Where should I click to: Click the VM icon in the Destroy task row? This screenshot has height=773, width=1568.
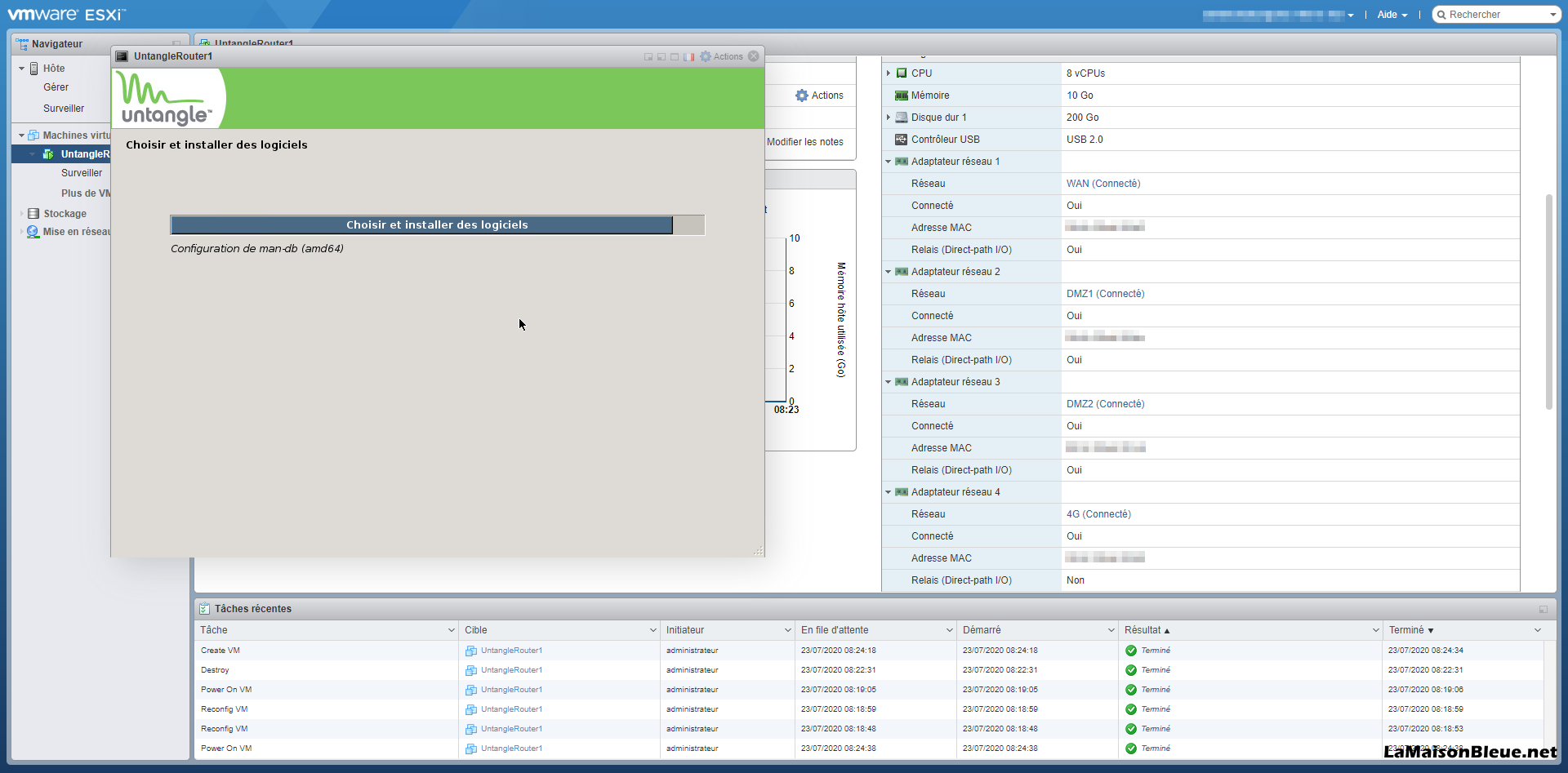click(x=471, y=670)
